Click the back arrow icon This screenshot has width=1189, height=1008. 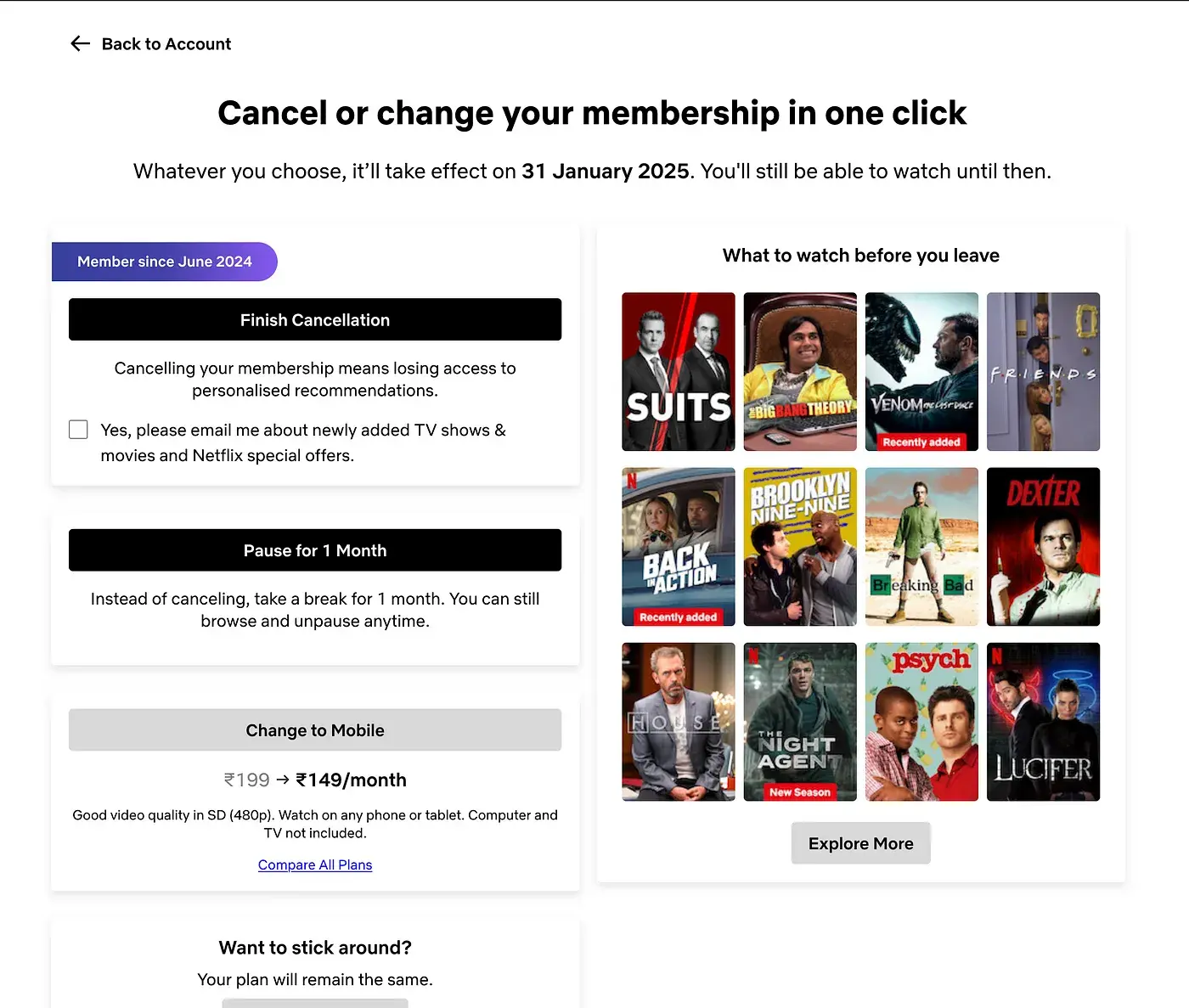pyautogui.click(x=81, y=43)
